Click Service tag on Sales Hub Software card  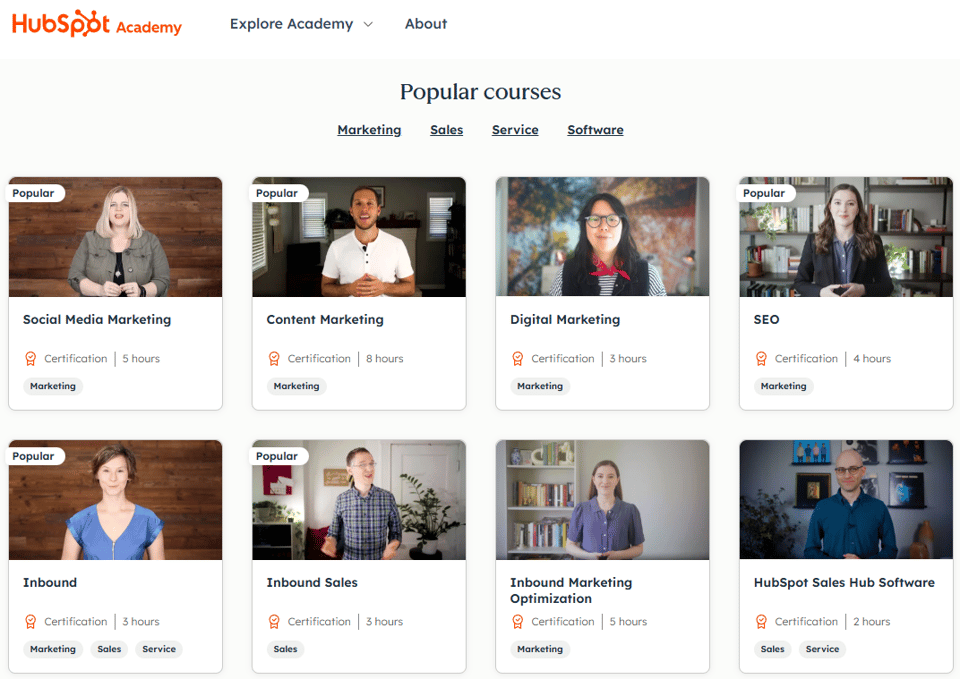point(822,649)
